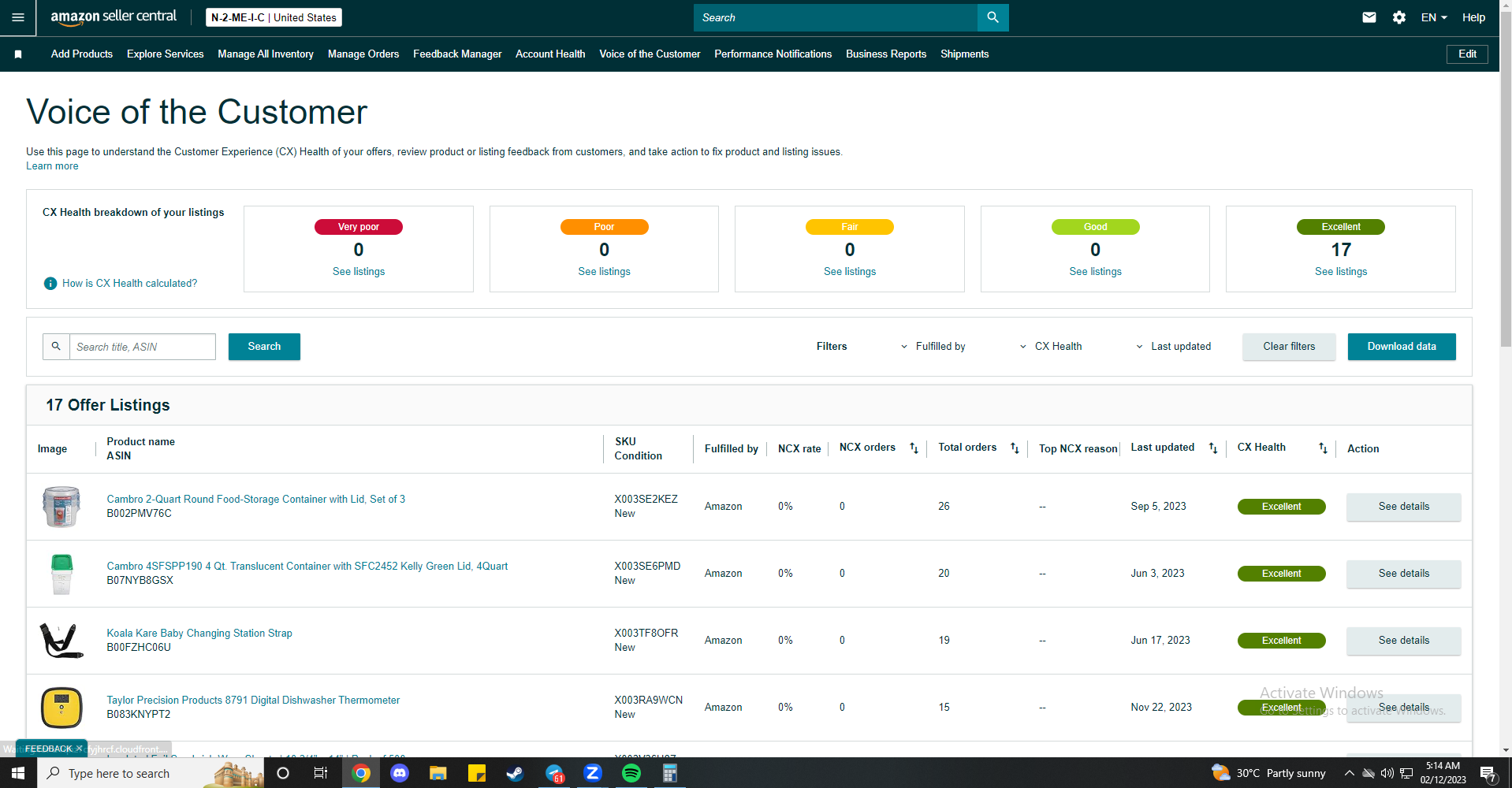Sort table by CX Health arrows

(1324, 448)
